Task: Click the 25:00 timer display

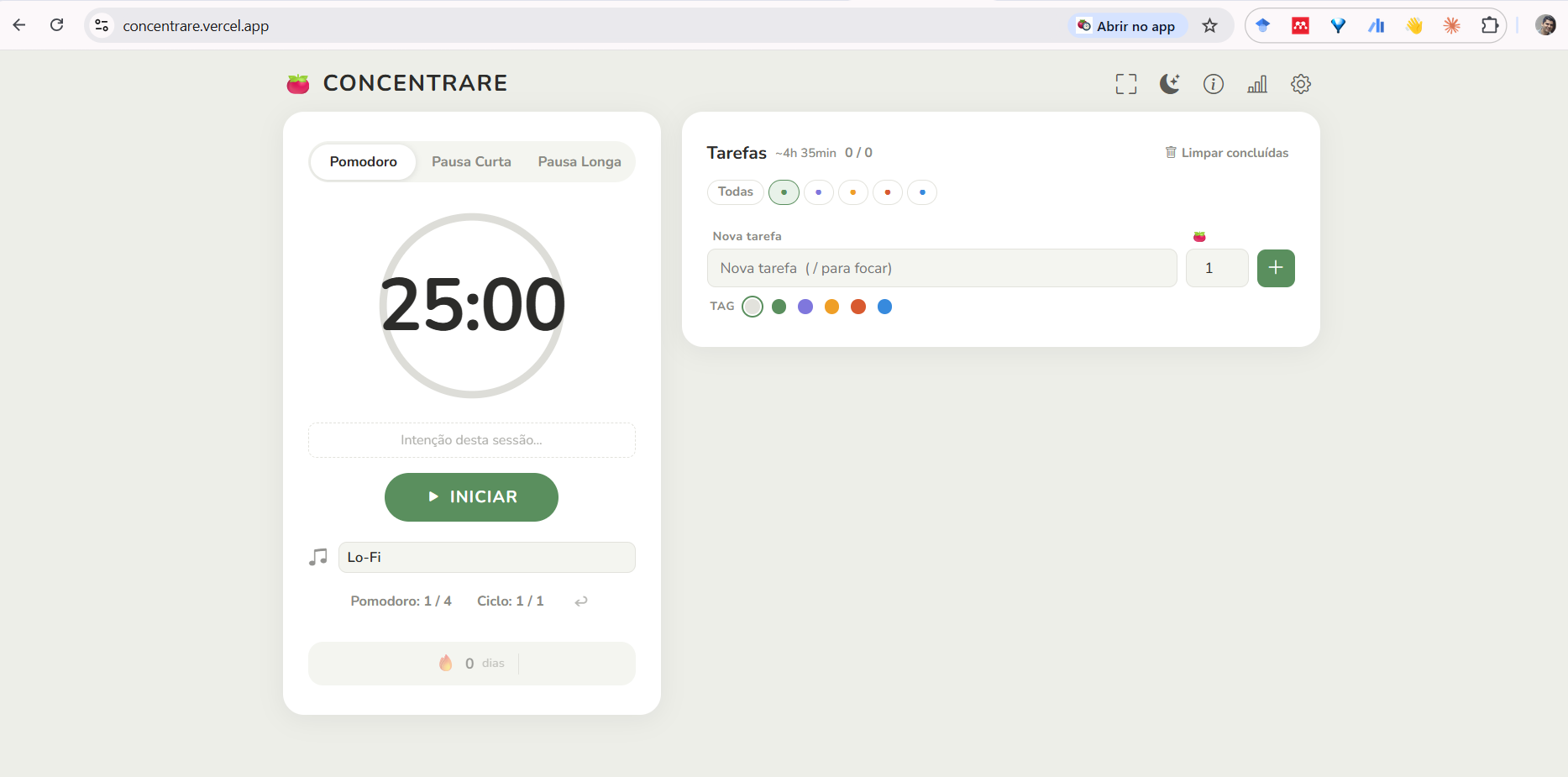Action: click(472, 305)
